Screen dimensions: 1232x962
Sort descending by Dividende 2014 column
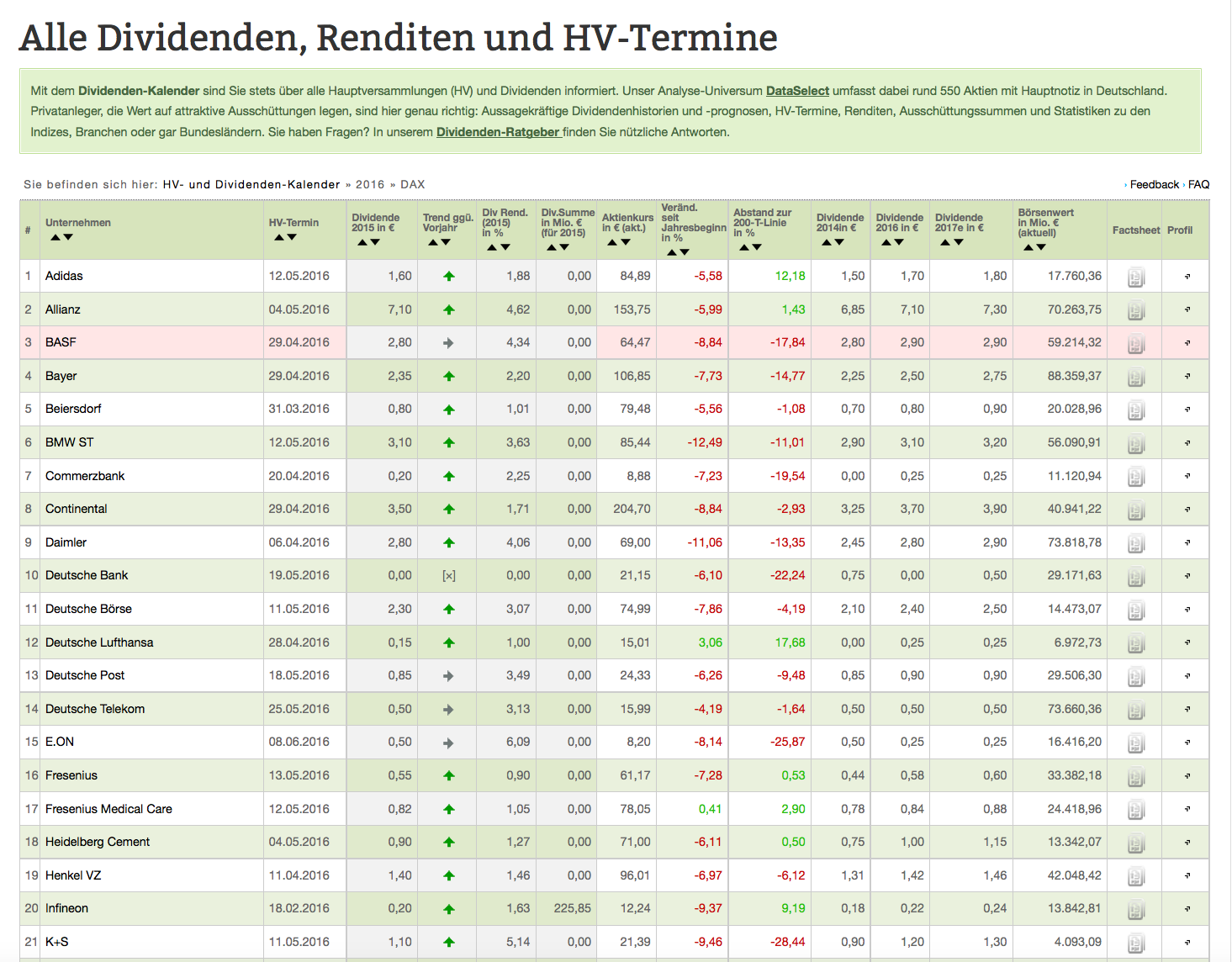coord(839,242)
